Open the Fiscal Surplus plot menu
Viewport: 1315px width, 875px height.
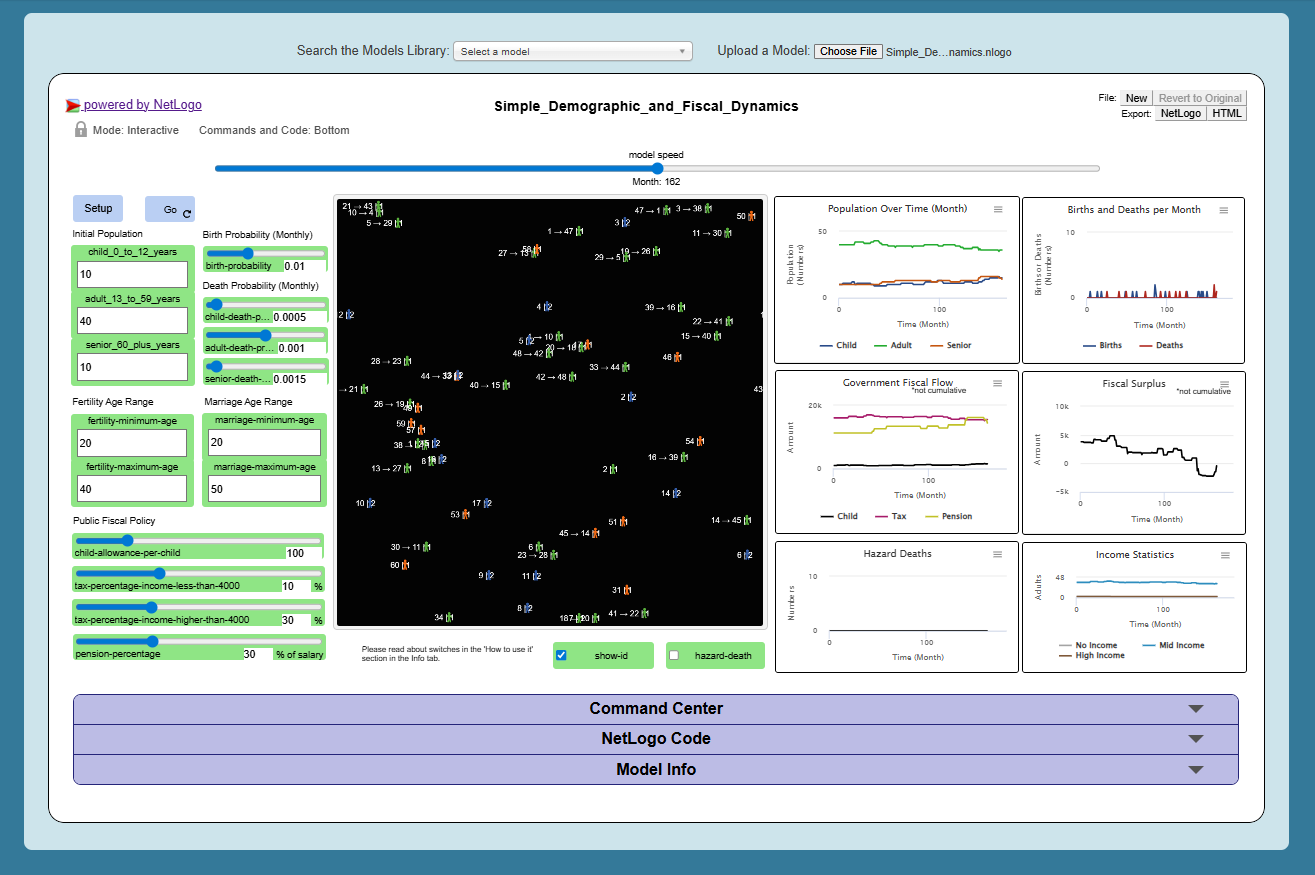[x=1224, y=383]
